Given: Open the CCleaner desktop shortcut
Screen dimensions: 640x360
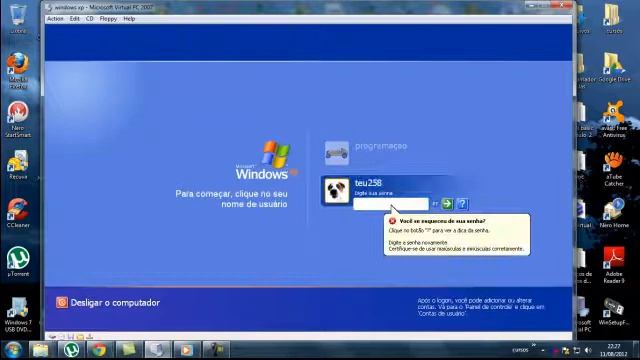Looking at the screenshot, I should point(18,213).
